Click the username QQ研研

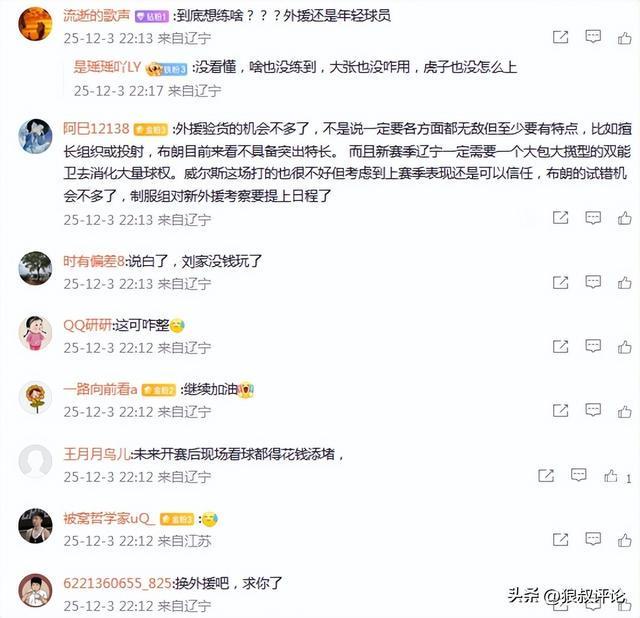pos(87,325)
